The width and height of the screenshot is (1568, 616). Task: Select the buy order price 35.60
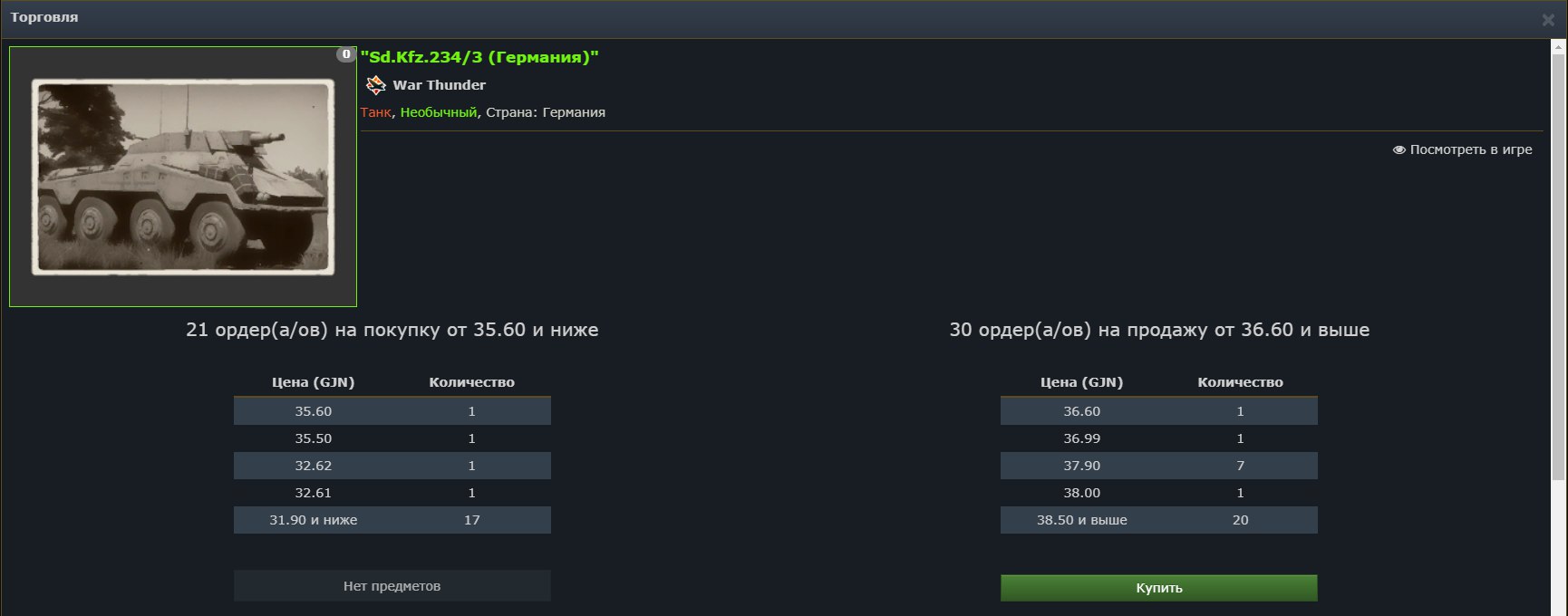click(314, 411)
